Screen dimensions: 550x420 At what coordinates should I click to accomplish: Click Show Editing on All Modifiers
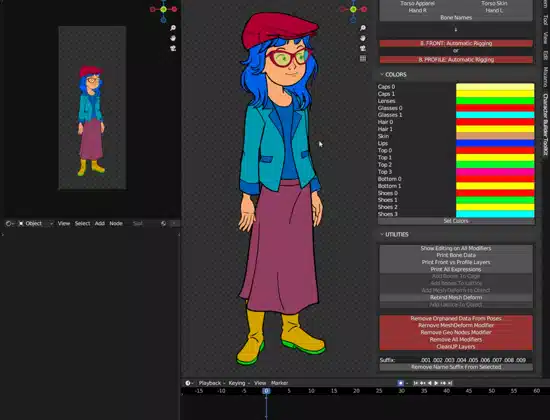[456, 248]
